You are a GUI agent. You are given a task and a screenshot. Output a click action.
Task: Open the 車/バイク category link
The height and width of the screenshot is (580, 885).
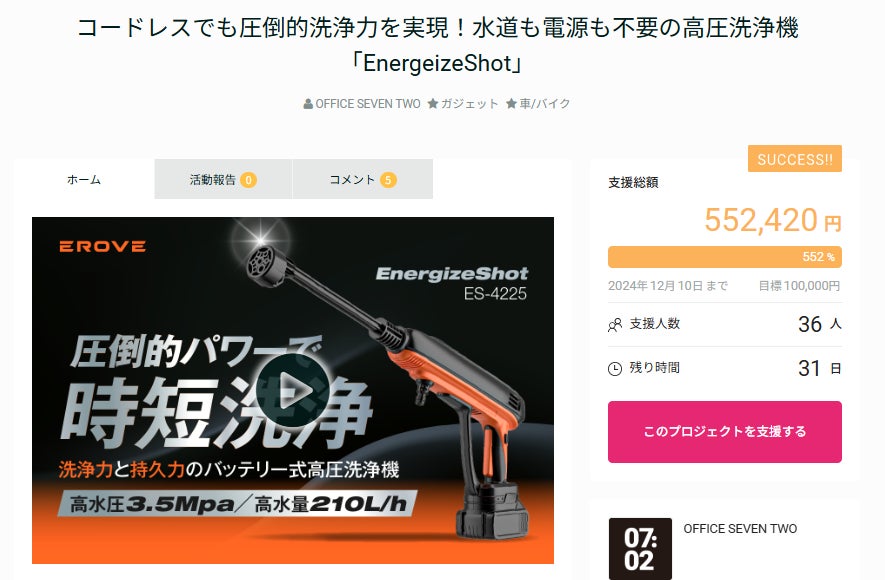(x=545, y=104)
